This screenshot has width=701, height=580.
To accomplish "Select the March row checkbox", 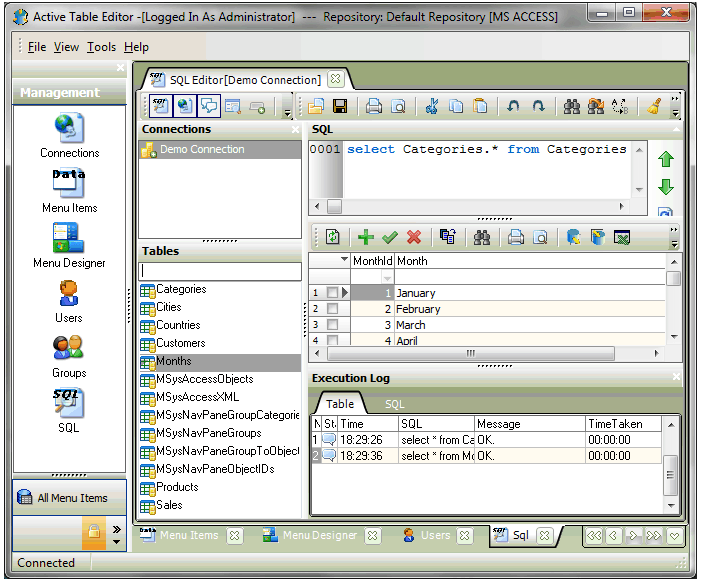I will 333,325.
